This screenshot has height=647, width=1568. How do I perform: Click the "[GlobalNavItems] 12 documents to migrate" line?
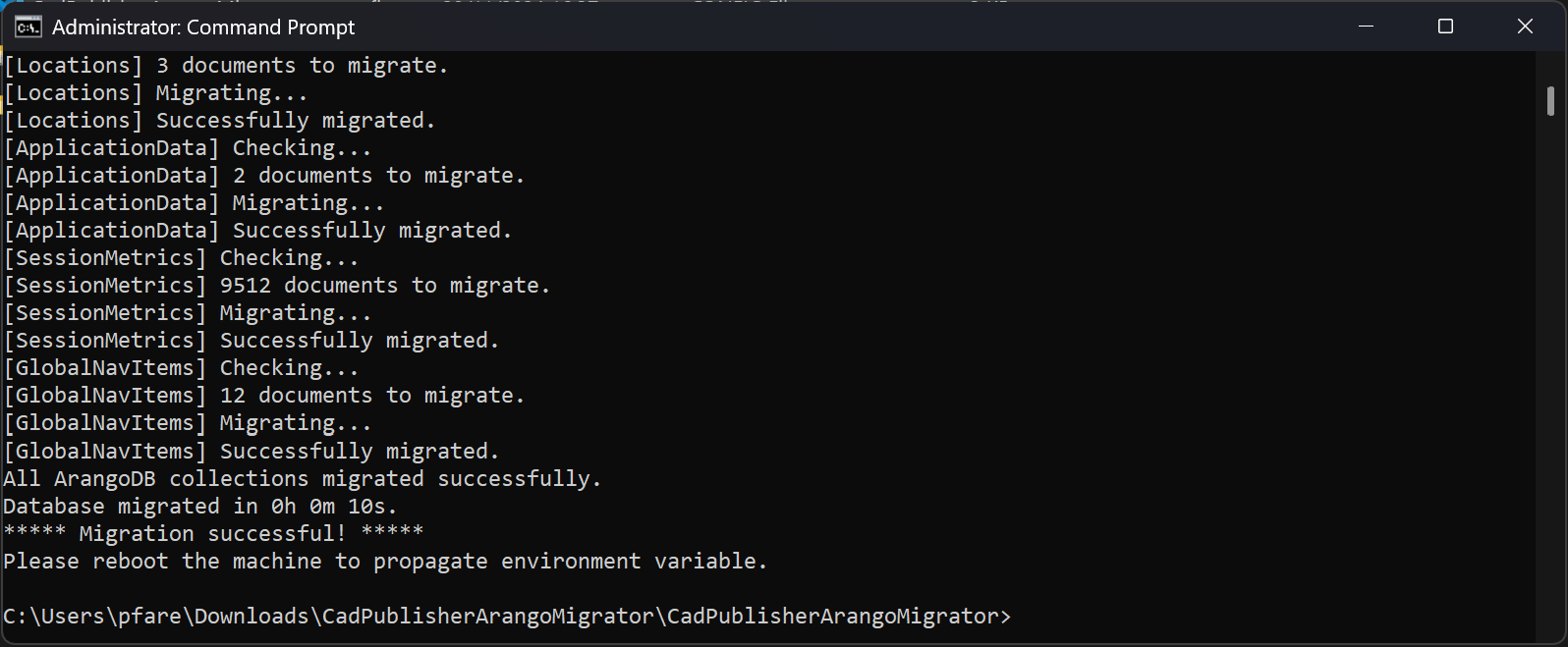(264, 396)
